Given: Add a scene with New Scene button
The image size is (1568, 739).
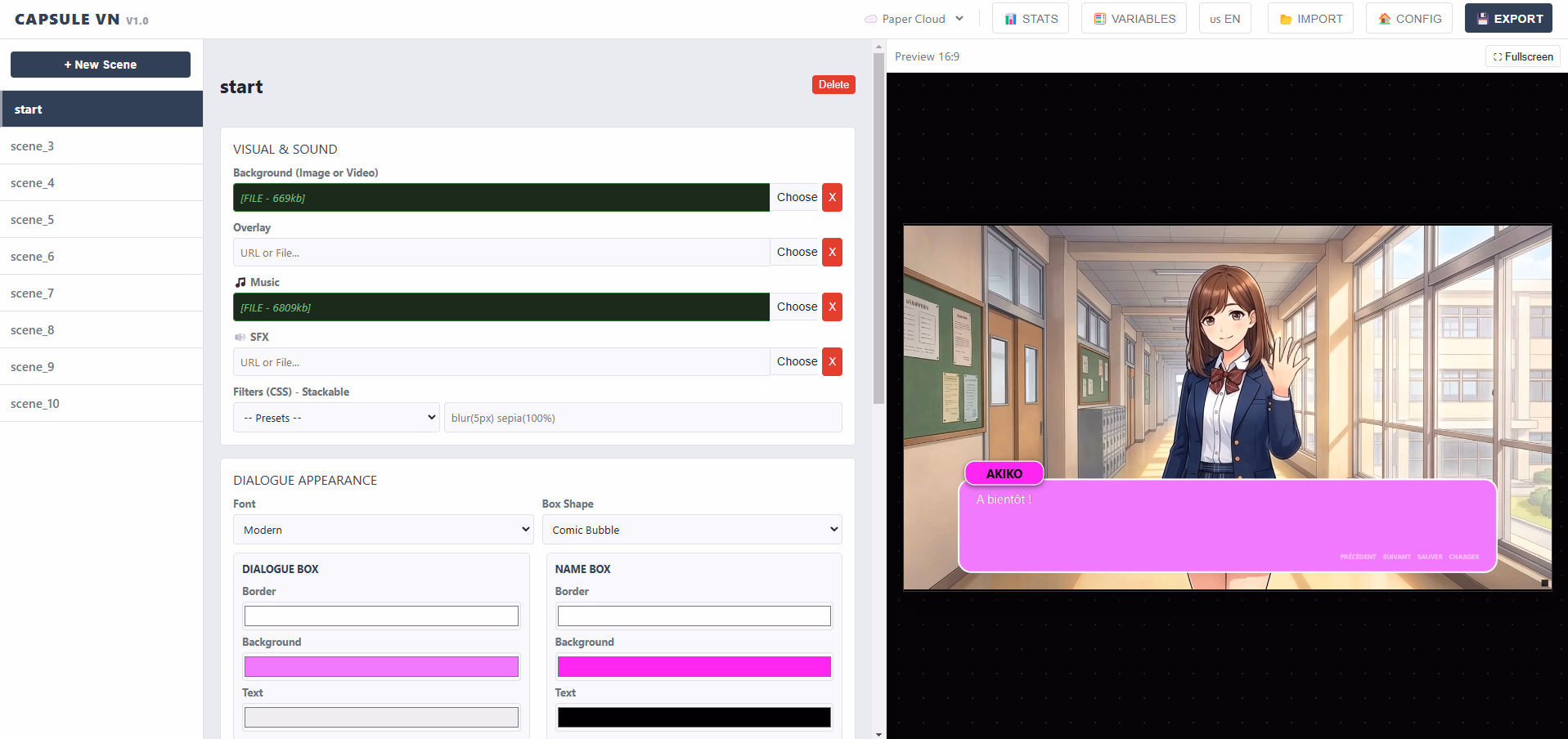Looking at the screenshot, I should coord(101,65).
